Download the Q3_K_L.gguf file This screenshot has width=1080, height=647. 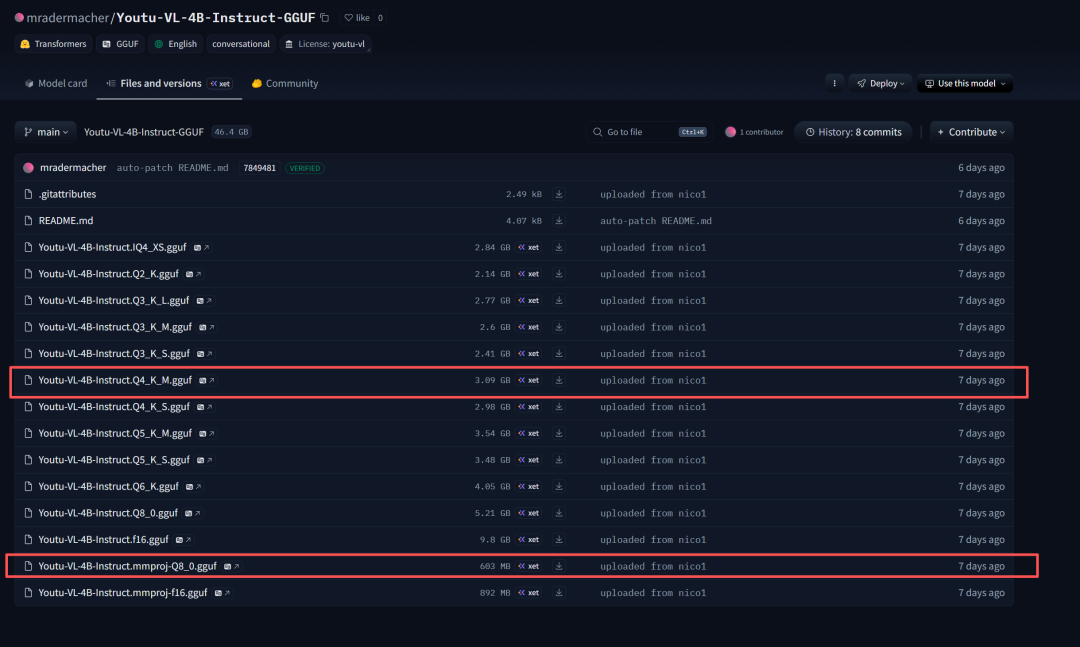(559, 300)
